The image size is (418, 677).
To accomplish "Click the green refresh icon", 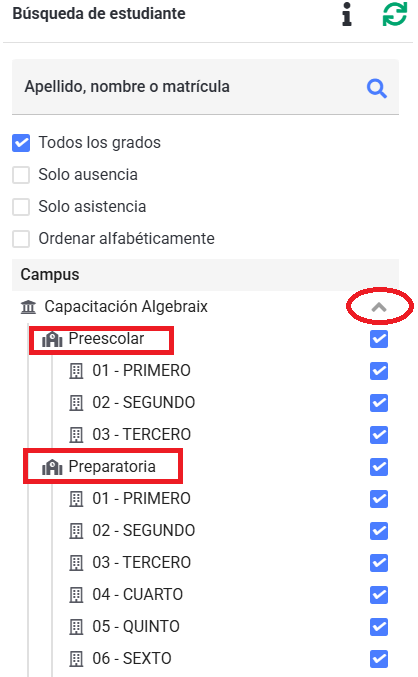I will 395,14.
